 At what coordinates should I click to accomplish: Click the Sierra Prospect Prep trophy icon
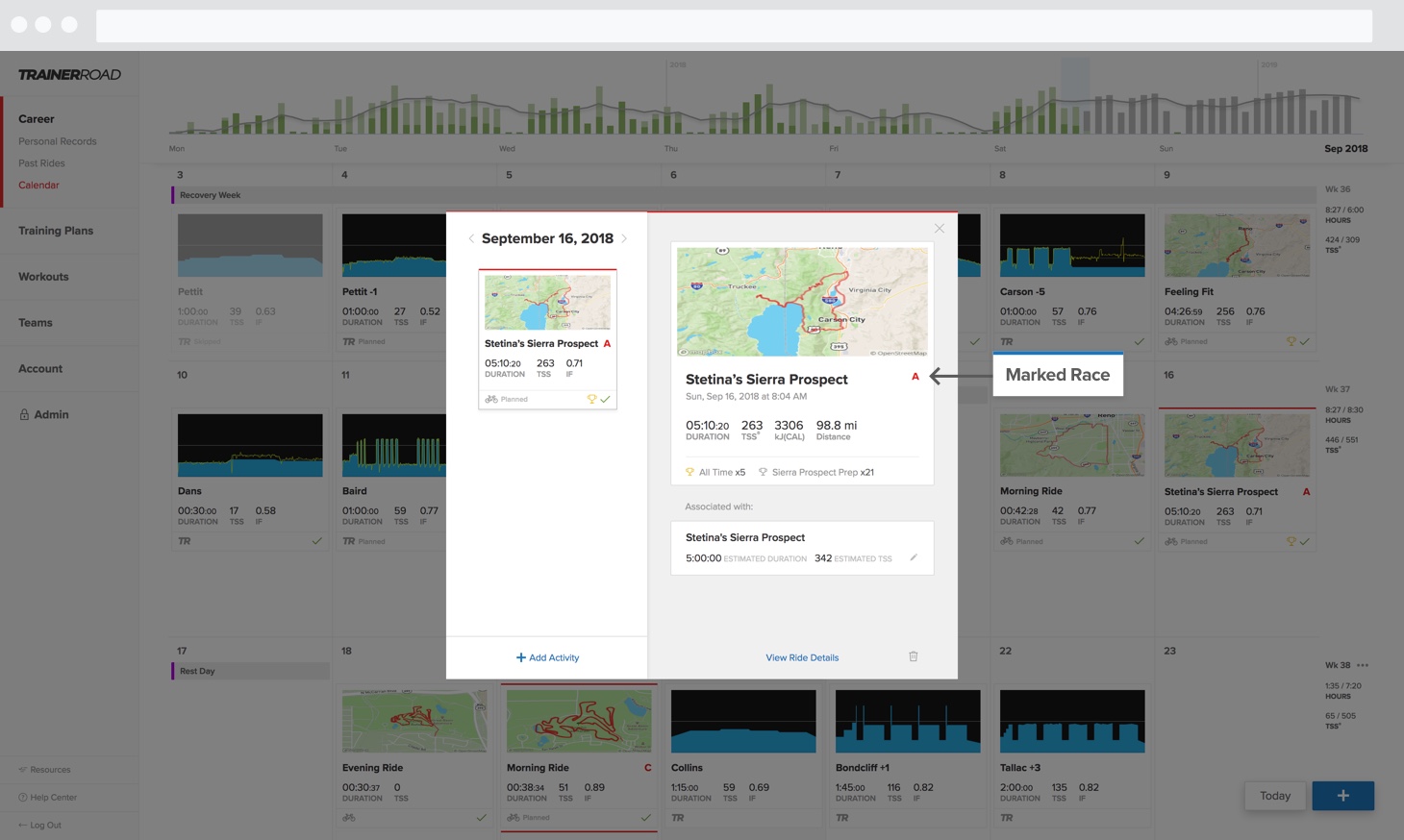click(x=763, y=472)
